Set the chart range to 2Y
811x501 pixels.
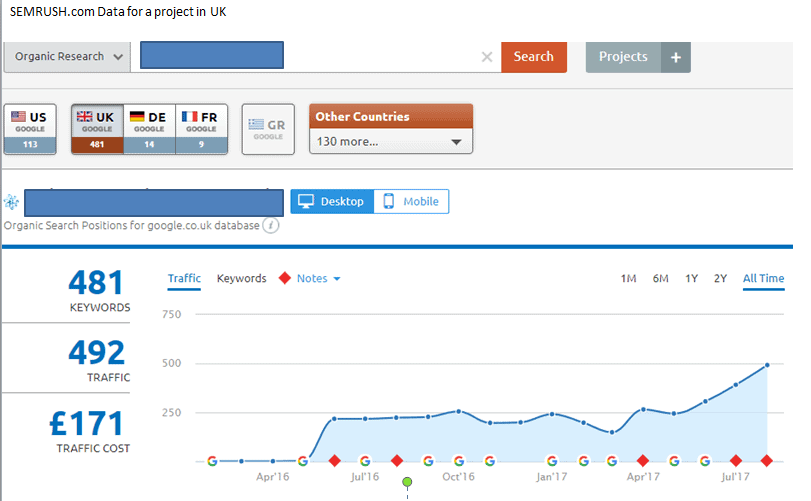point(720,279)
